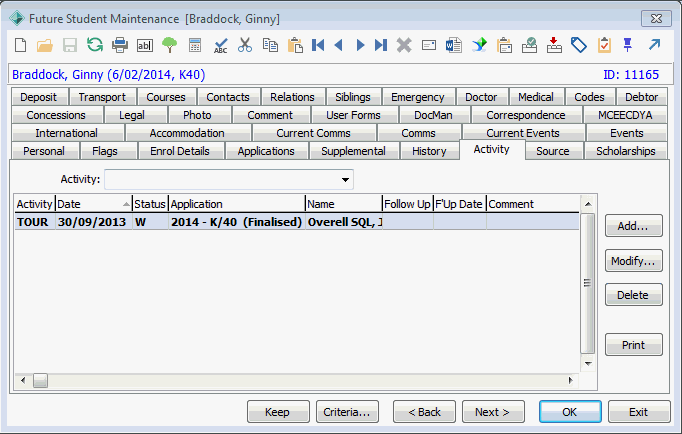
Task: Click the vertical scrollbar down arrow
Action: tap(588, 364)
